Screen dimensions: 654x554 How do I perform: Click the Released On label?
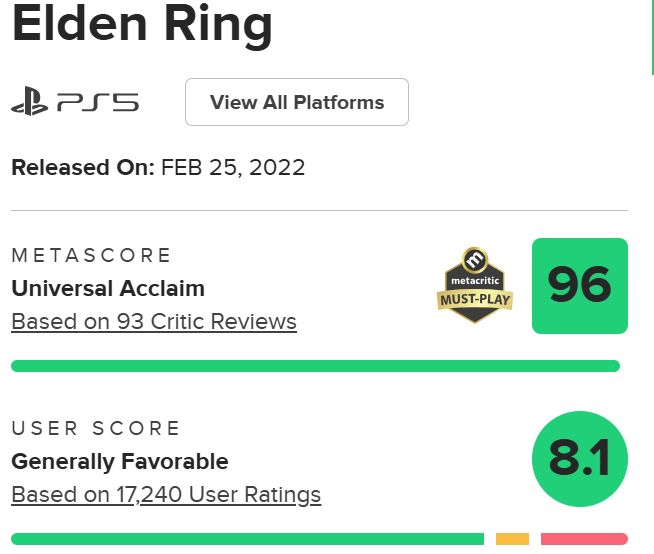pos(83,167)
